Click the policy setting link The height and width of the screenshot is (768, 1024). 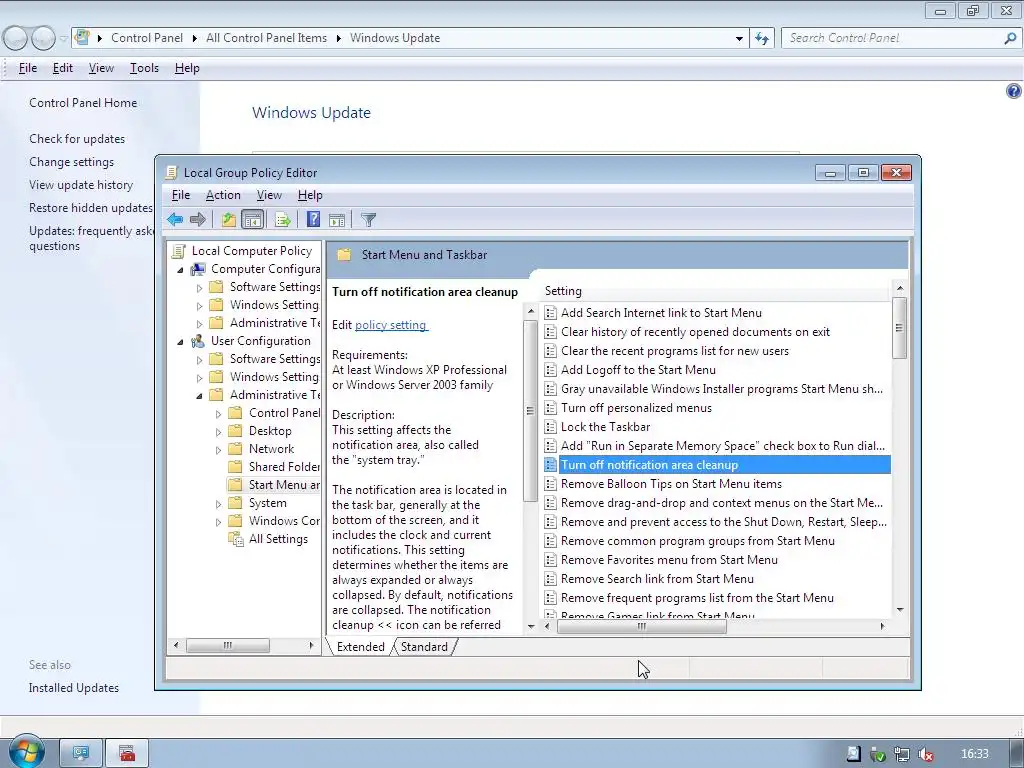point(391,325)
